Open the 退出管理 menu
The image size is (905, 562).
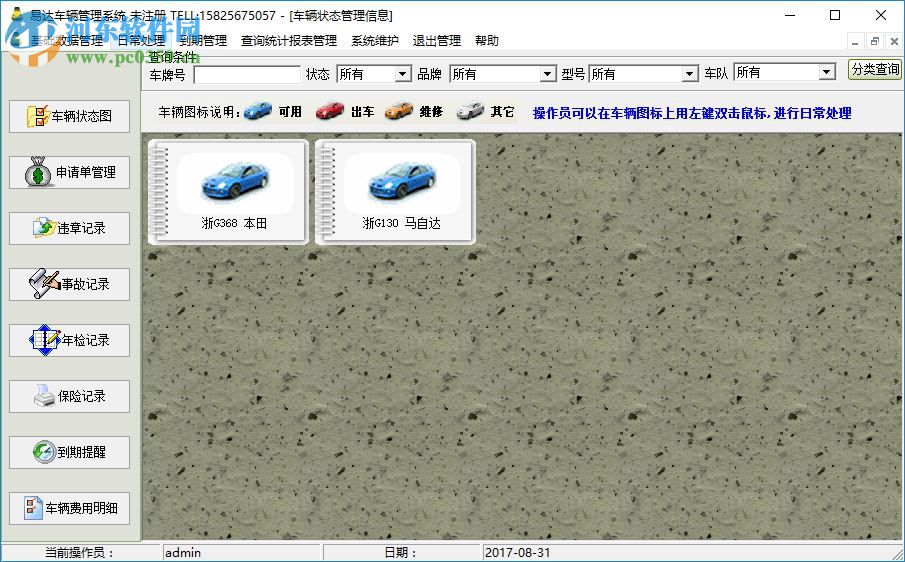(x=436, y=40)
